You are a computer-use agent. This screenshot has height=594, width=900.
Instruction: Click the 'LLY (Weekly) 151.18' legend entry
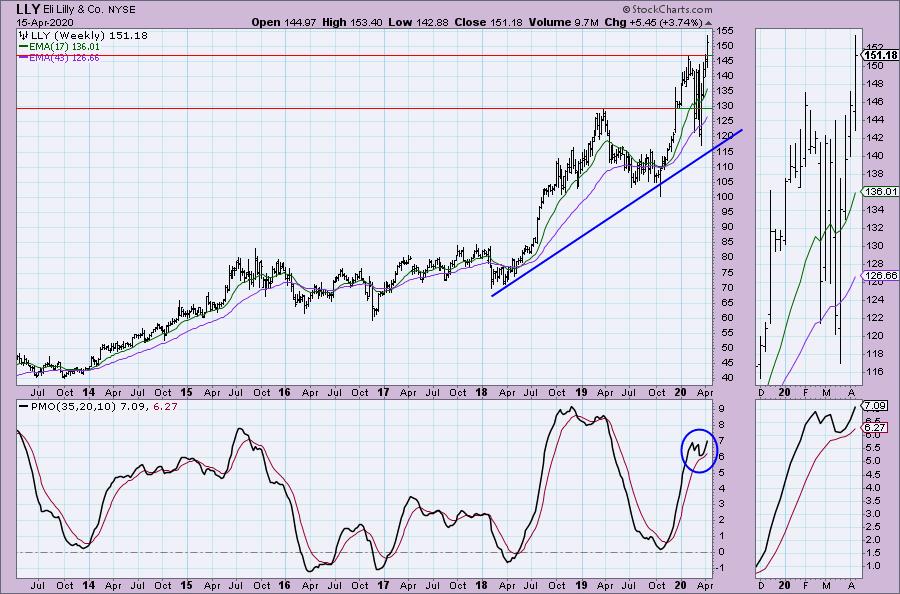coord(89,36)
